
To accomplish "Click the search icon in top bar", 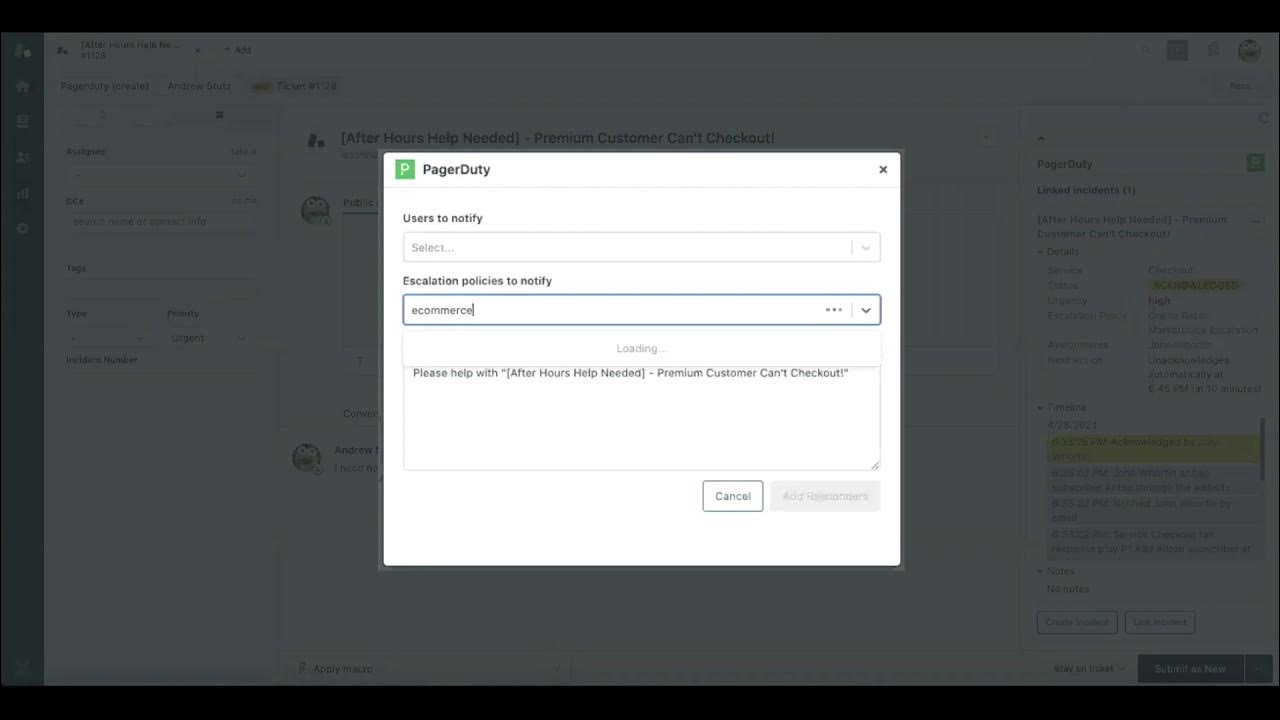I will (1146, 50).
